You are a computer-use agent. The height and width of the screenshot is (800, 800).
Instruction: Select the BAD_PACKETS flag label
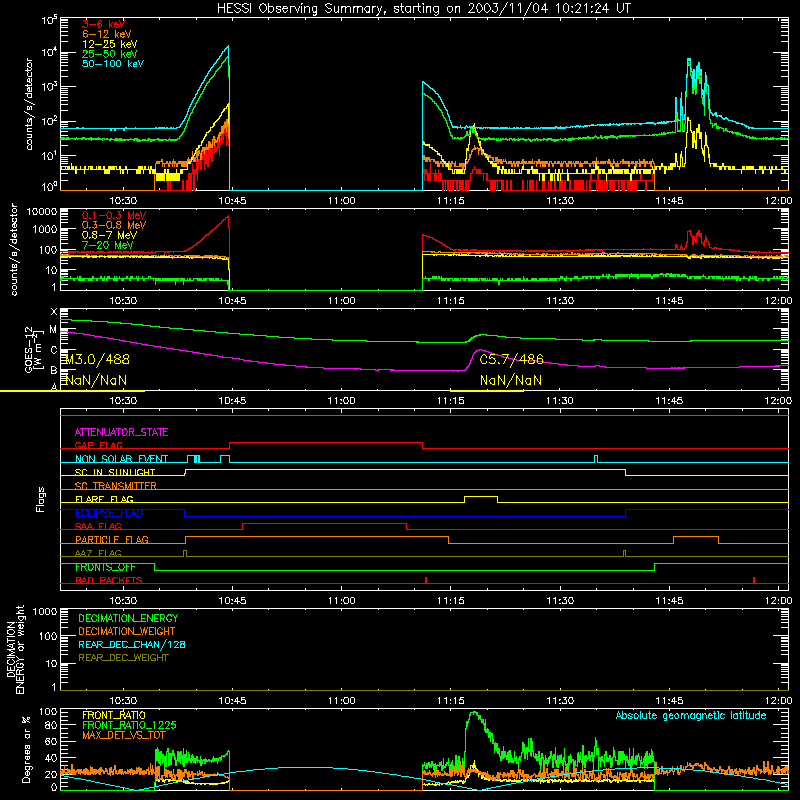click(109, 580)
